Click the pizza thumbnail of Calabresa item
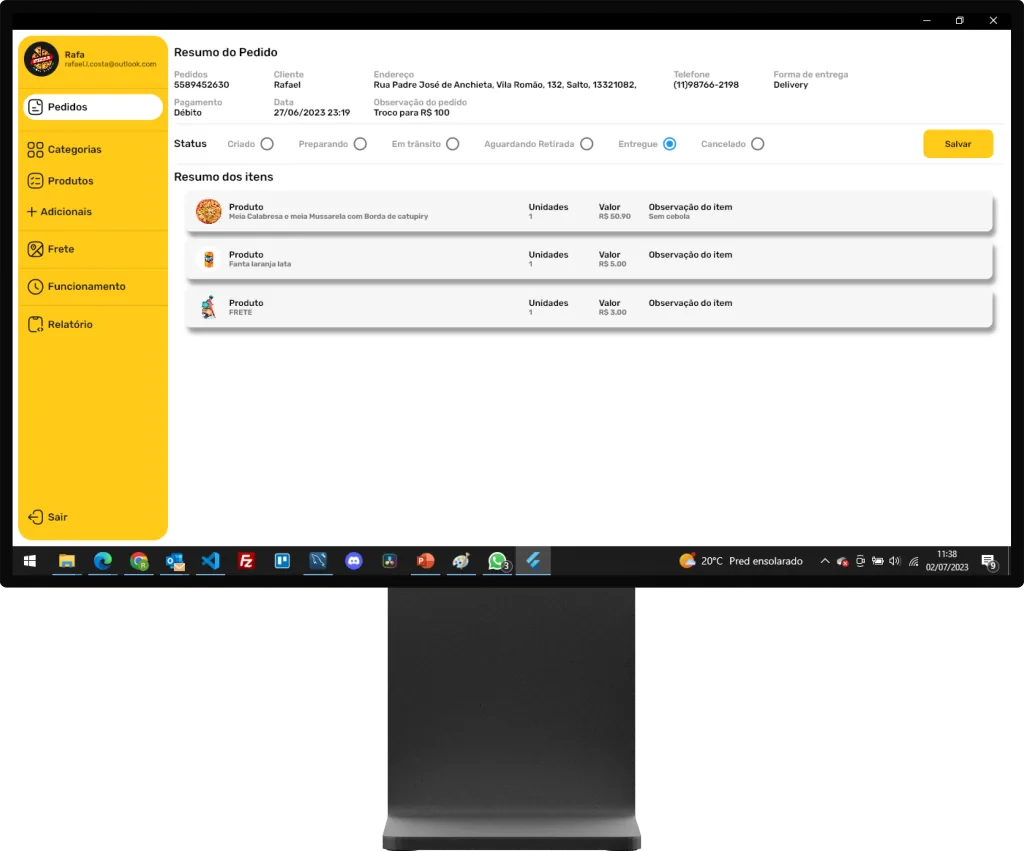1024x851 pixels. [x=208, y=212]
